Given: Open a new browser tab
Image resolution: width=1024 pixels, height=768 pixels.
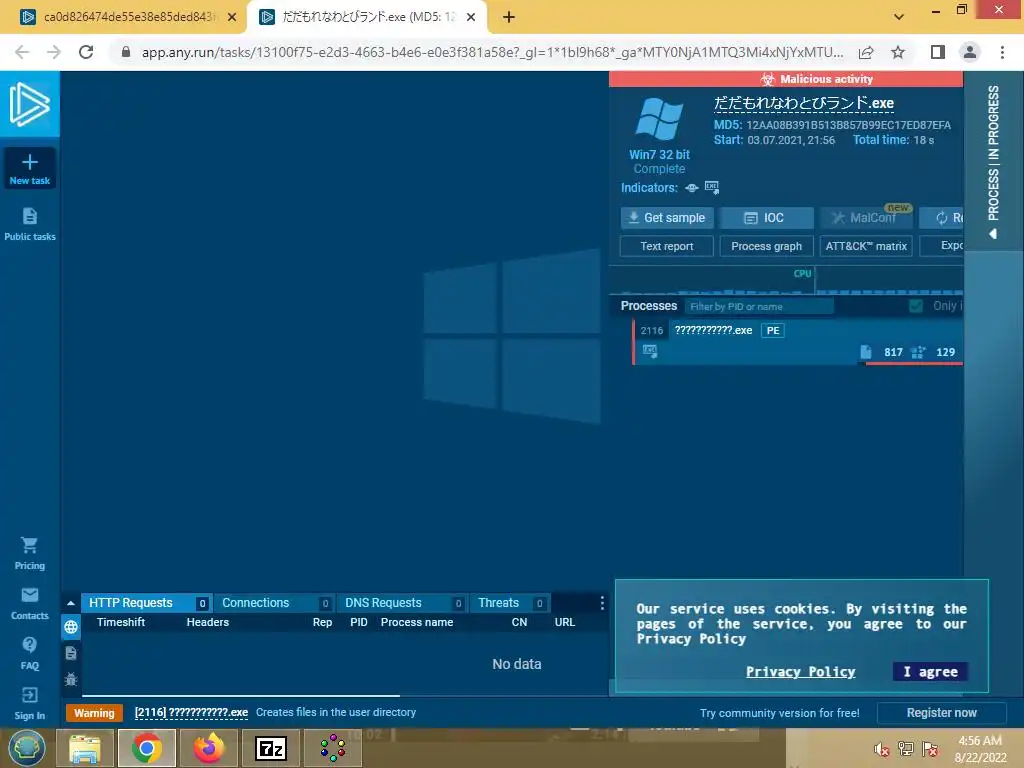Looking at the screenshot, I should coord(509,17).
